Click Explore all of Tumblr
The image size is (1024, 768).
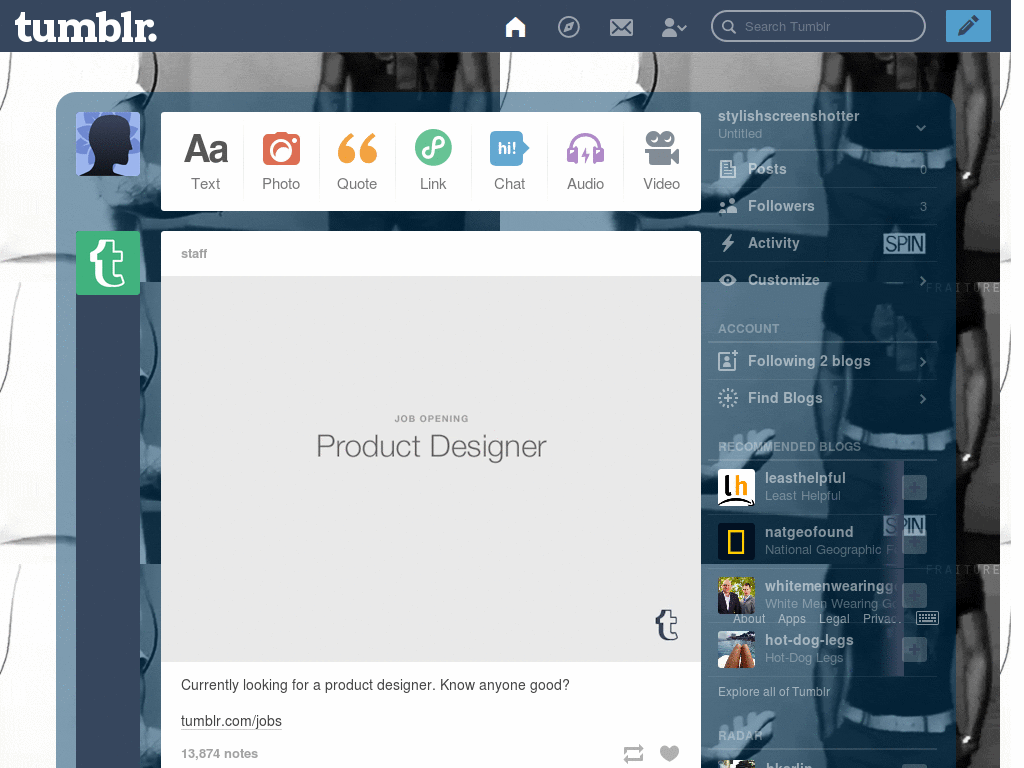point(774,692)
